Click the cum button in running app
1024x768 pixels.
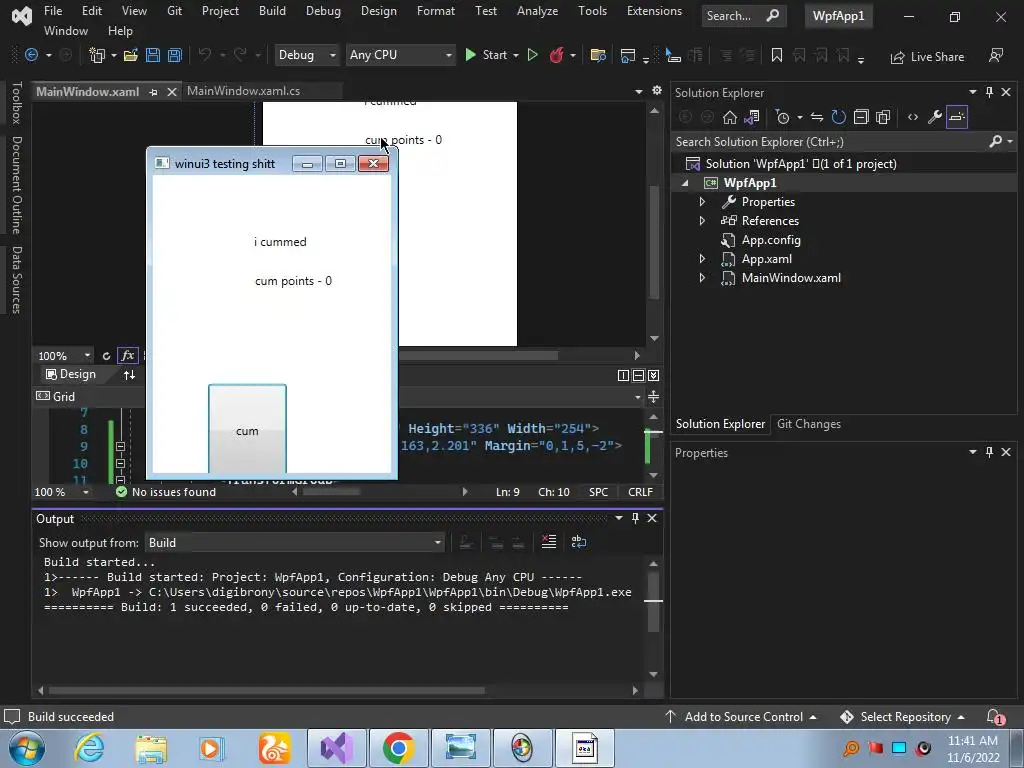pyautogui.click(x=248, y=429)
